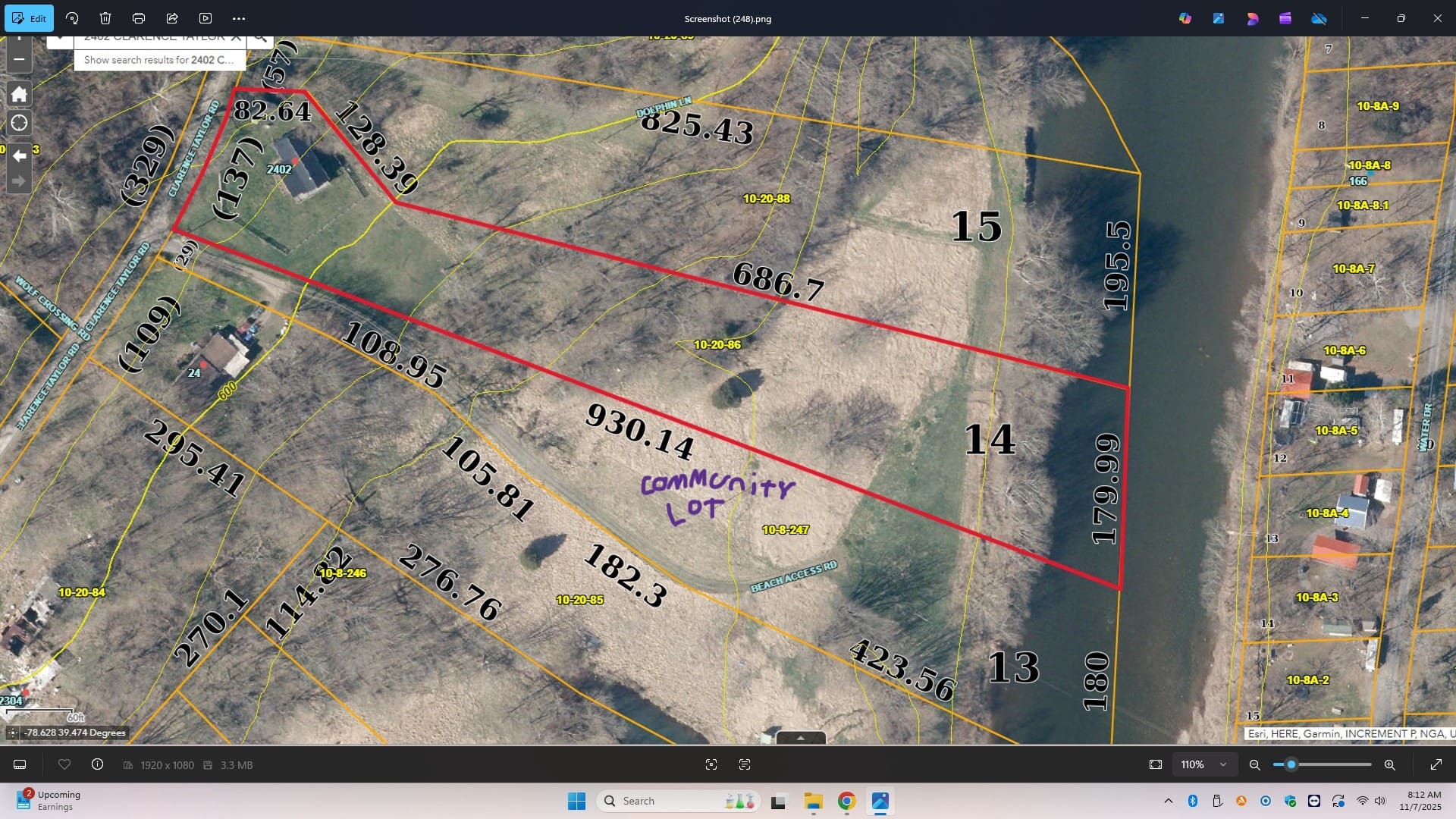The height and width of the screenshot is (819, 1456).
Task: Click the Edit image button
Action: click(x=30, y=18)
